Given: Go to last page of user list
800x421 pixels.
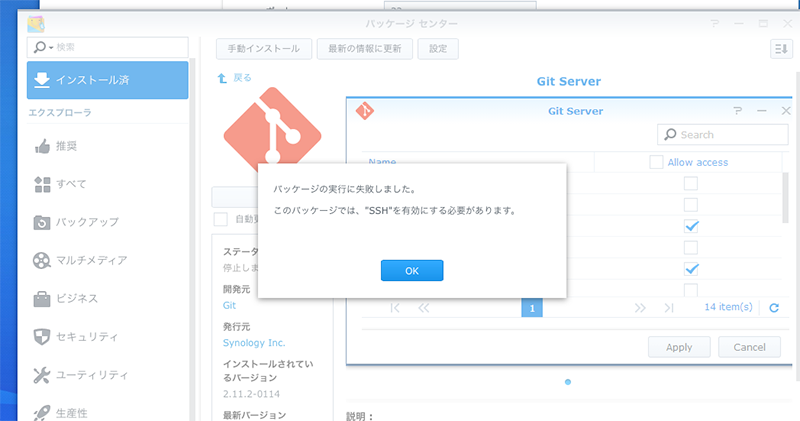Looking at the screenshot, I should (669, 308).
